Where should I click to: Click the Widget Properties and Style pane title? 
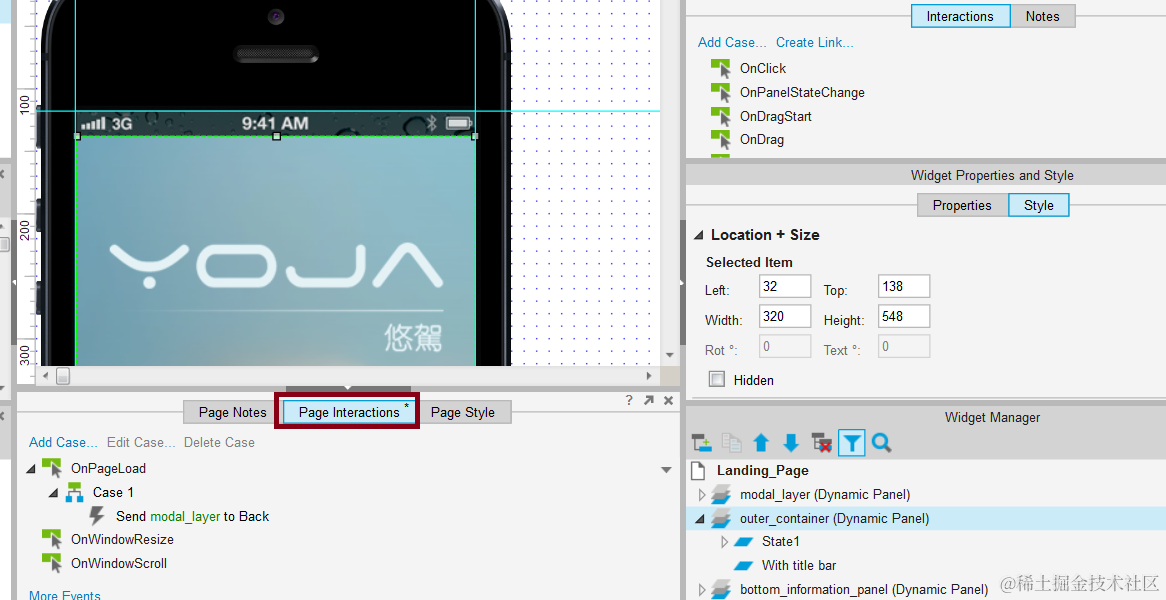(992, 175)
